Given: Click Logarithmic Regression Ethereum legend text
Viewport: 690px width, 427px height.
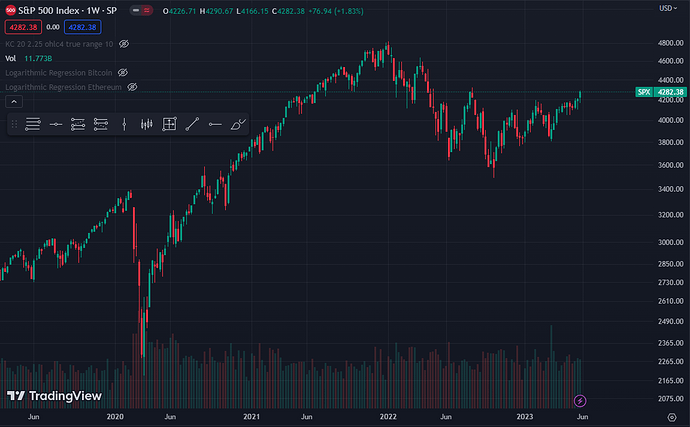Looking at the screenshot, I should pyautogui.click(x=63, y=87).
